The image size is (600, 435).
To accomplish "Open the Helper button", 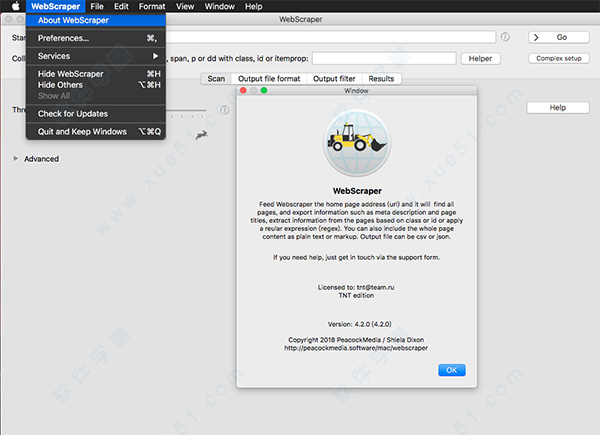I will pyautogui.click(x=480, y=59).
